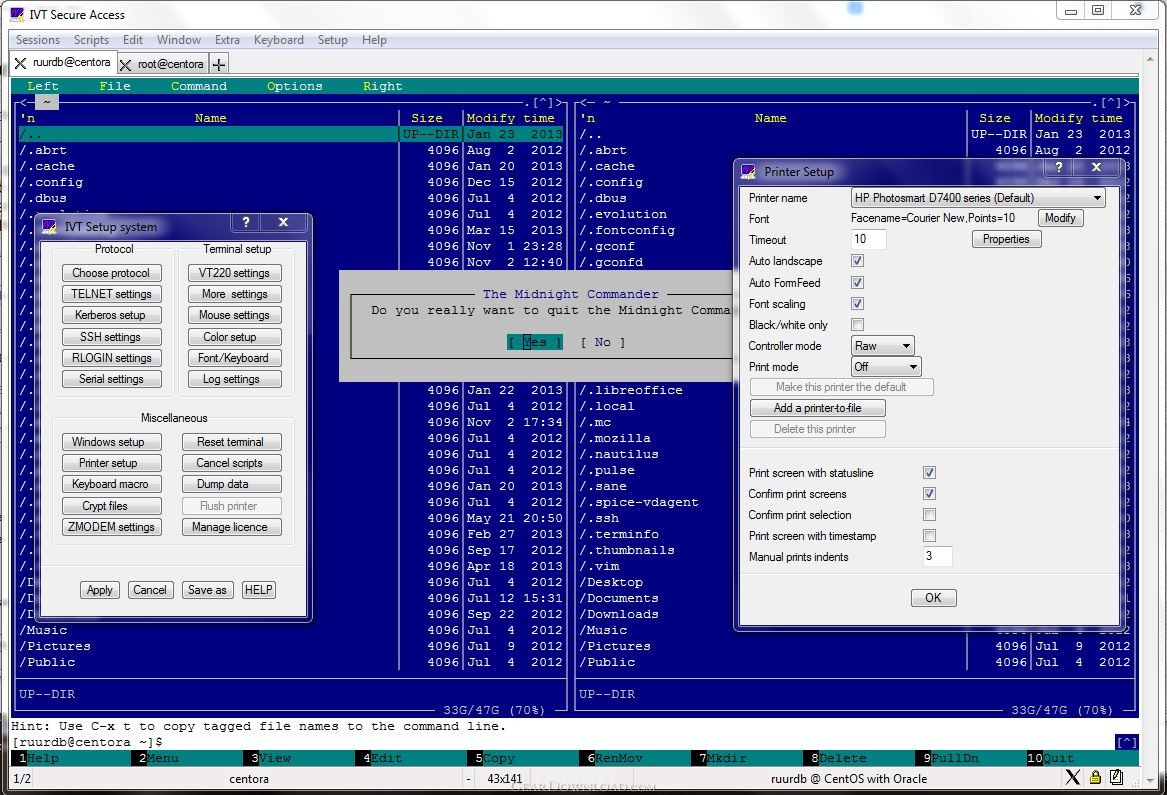
Task: Open the Setup menu
Action: click(332, 39)
